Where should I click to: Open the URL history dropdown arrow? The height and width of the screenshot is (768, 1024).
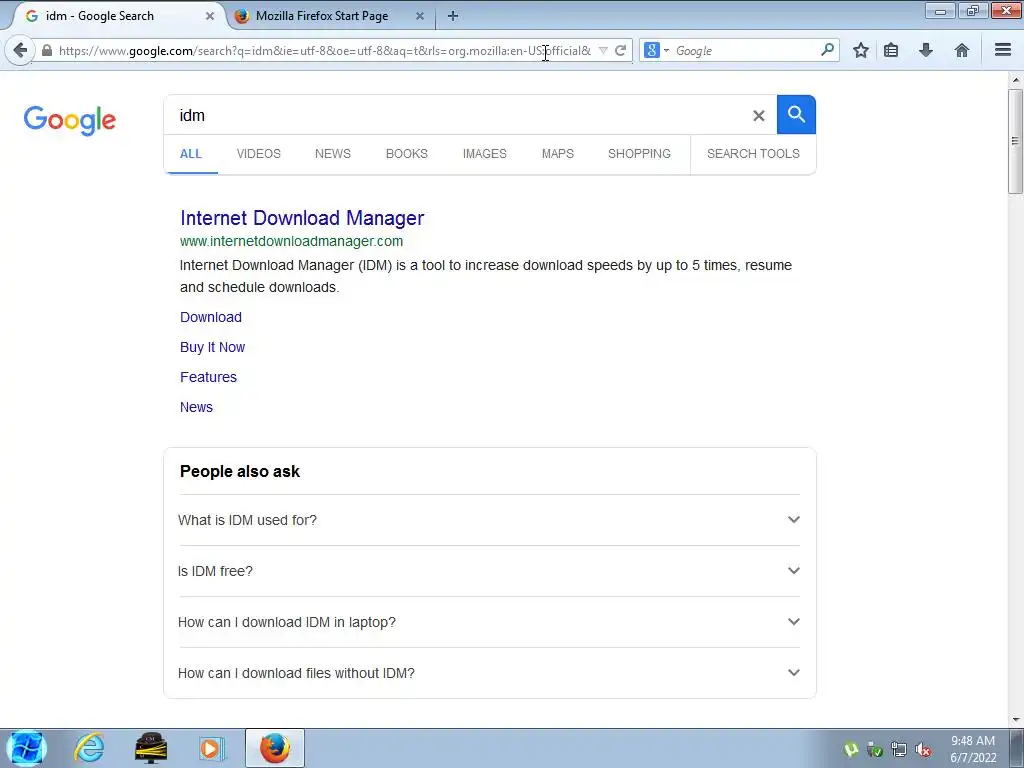tap(603, 50)
